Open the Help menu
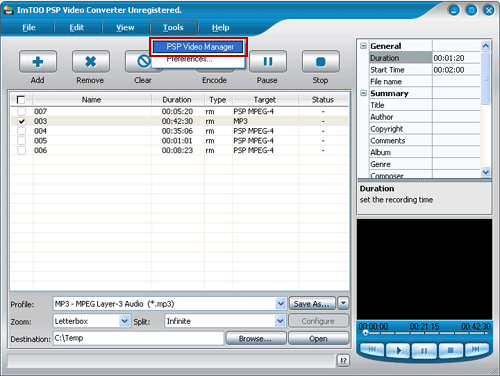 (220, 28)
